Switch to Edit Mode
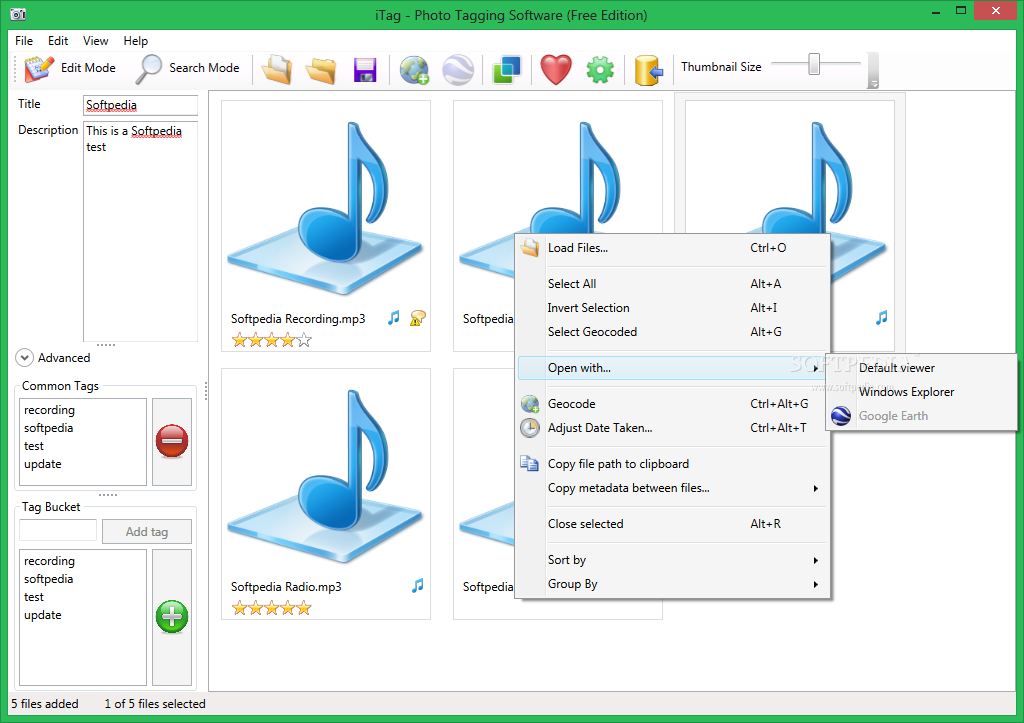The height and width of the screenshot is (723, 1024). (71, 69)
